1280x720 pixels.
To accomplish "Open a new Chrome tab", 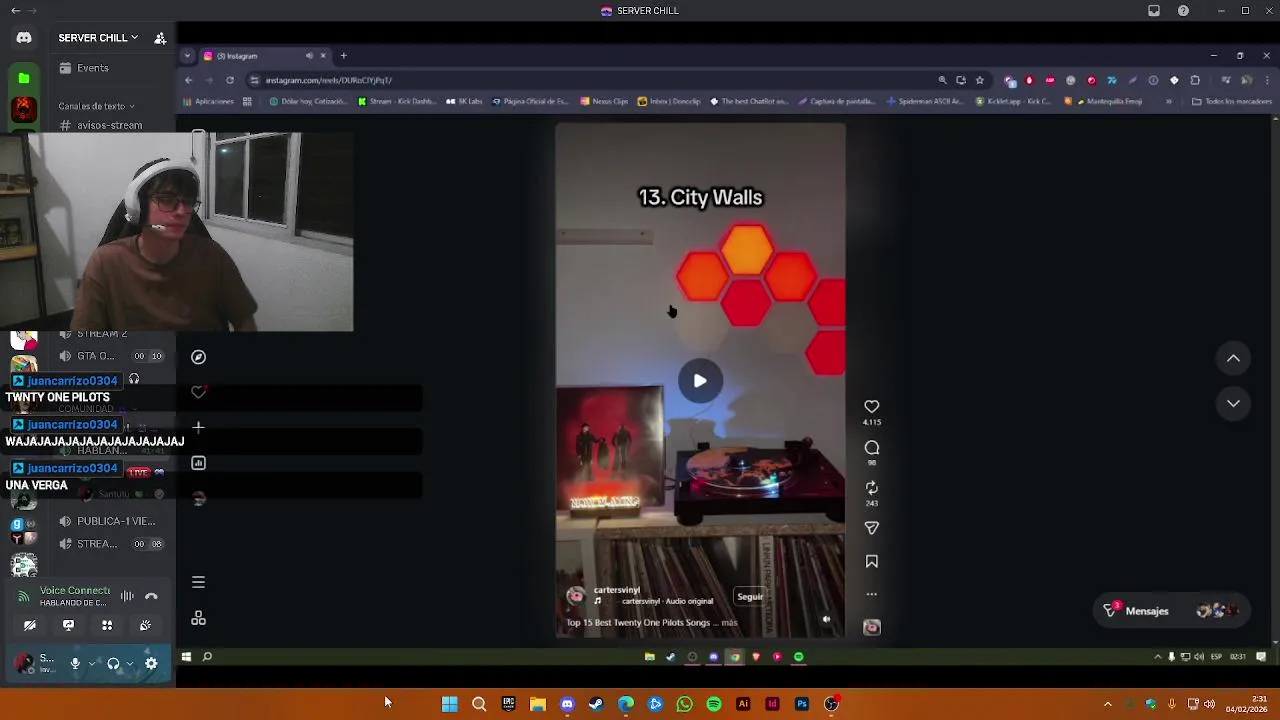I will (343, 56).
